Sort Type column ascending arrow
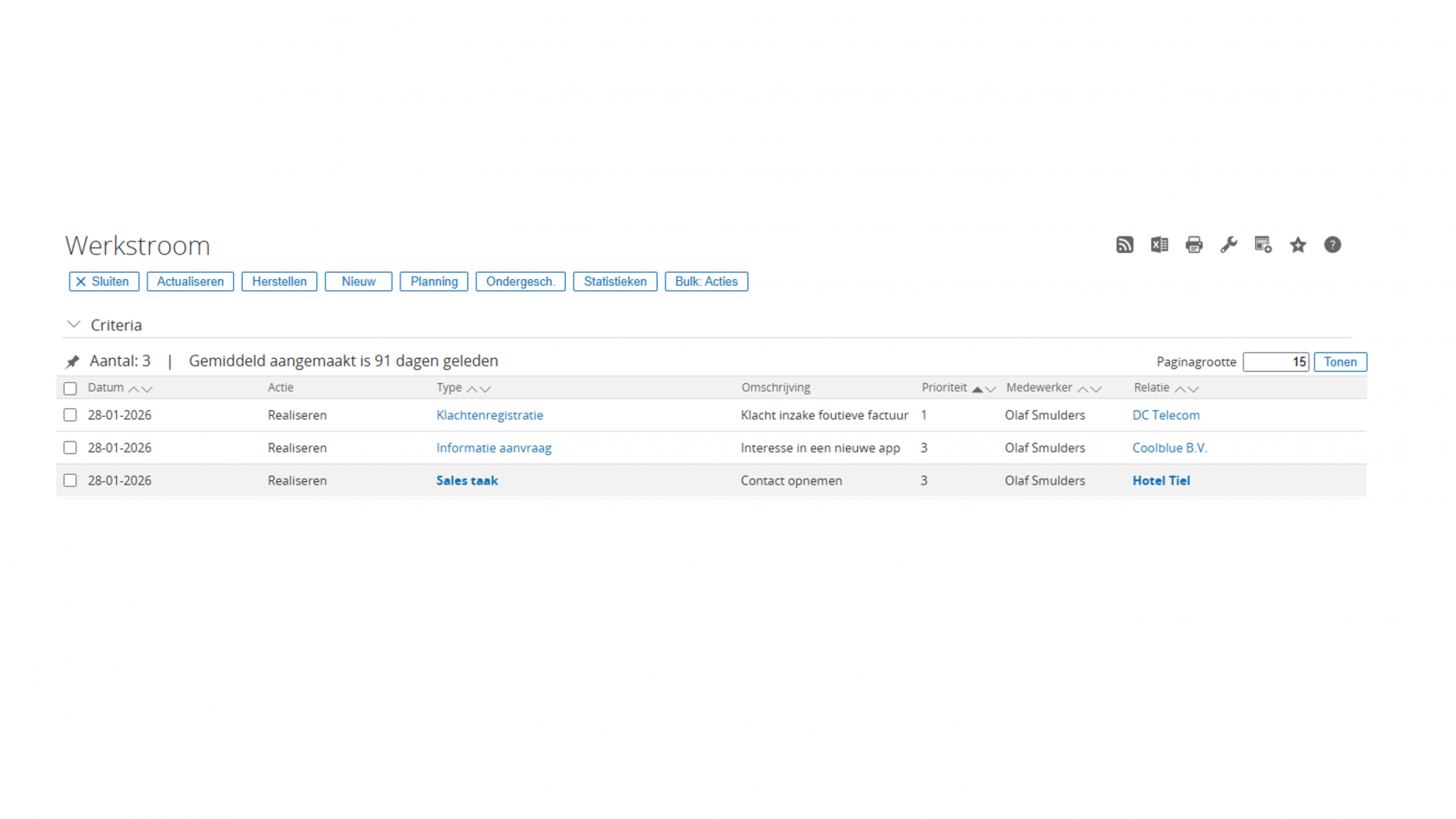 tap(471, 389)
